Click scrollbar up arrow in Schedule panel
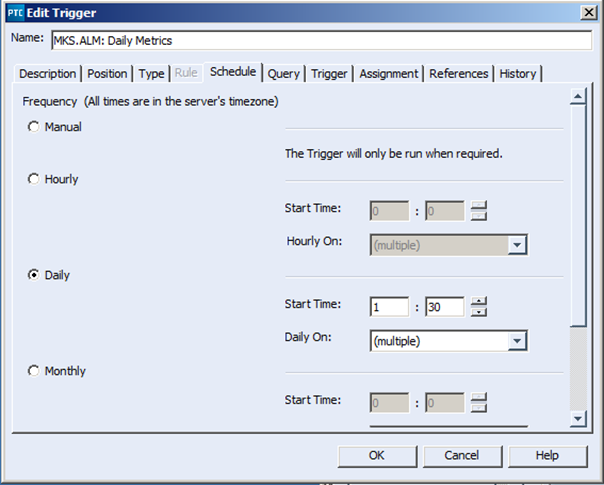Viewport: 604px width, 485px height. click(x=578, y=96)
